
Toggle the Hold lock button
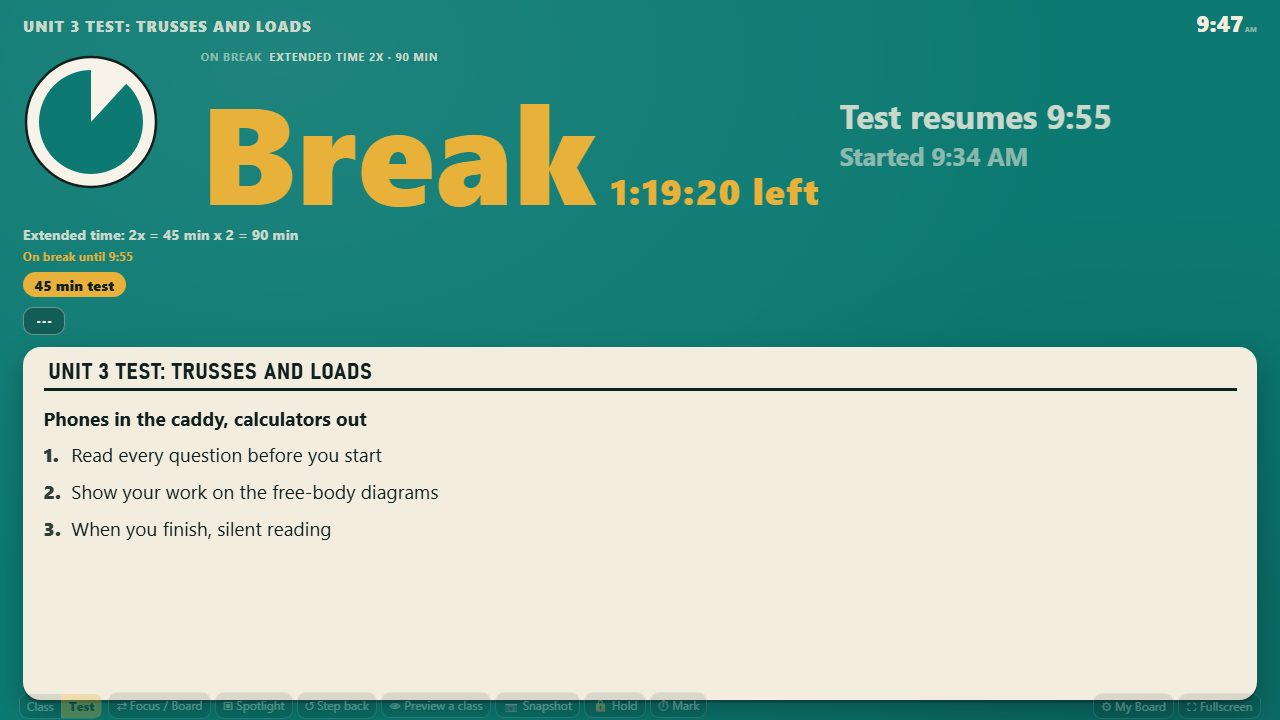pyautogui.click(x=615, y=706)
